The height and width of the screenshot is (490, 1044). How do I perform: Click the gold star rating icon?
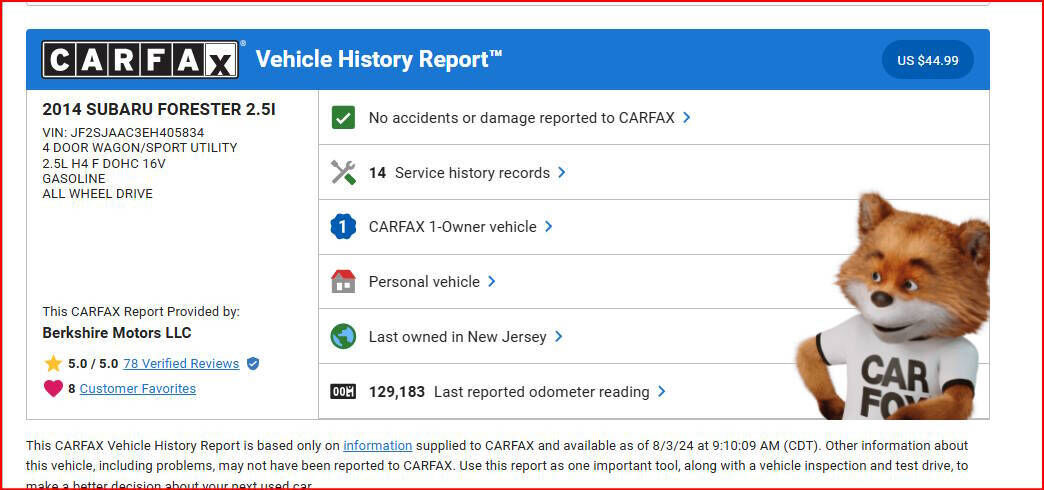point(53,364)
